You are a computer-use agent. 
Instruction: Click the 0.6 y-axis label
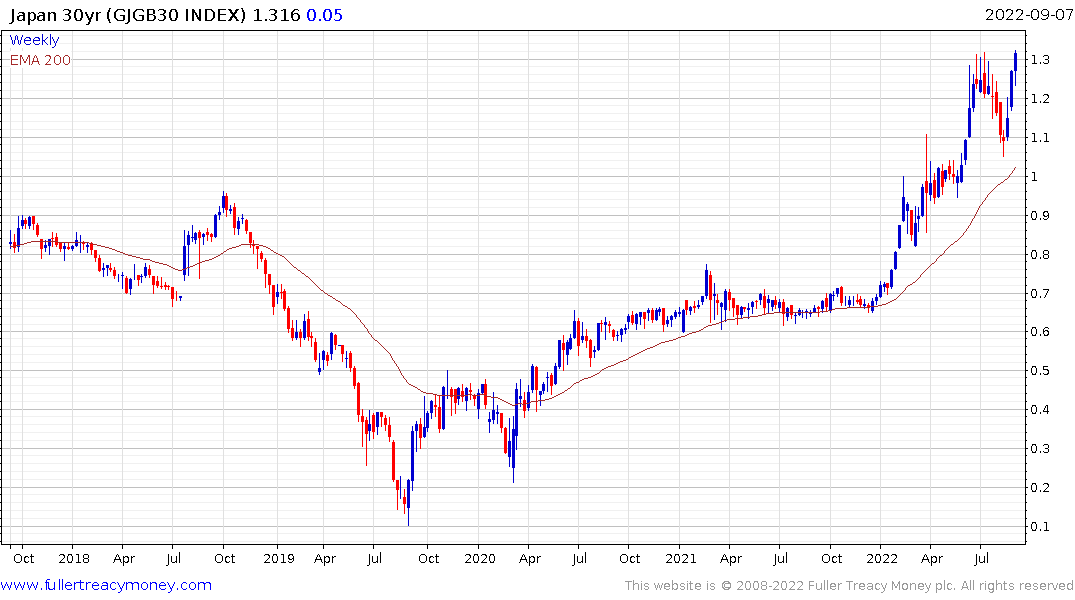tap(1040, 332)
